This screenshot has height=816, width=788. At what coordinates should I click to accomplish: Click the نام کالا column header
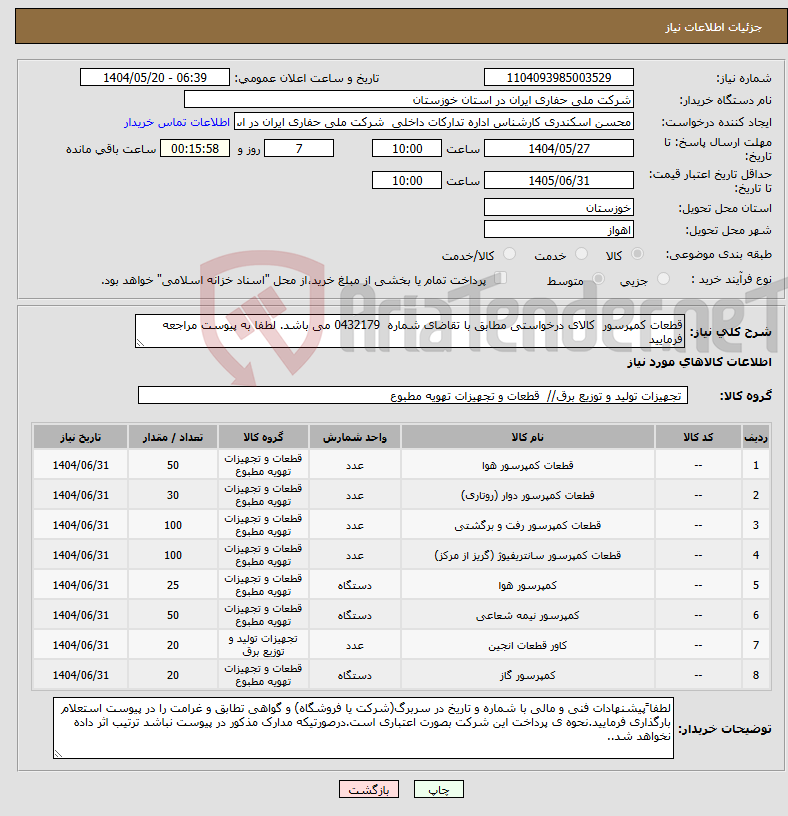528,437
